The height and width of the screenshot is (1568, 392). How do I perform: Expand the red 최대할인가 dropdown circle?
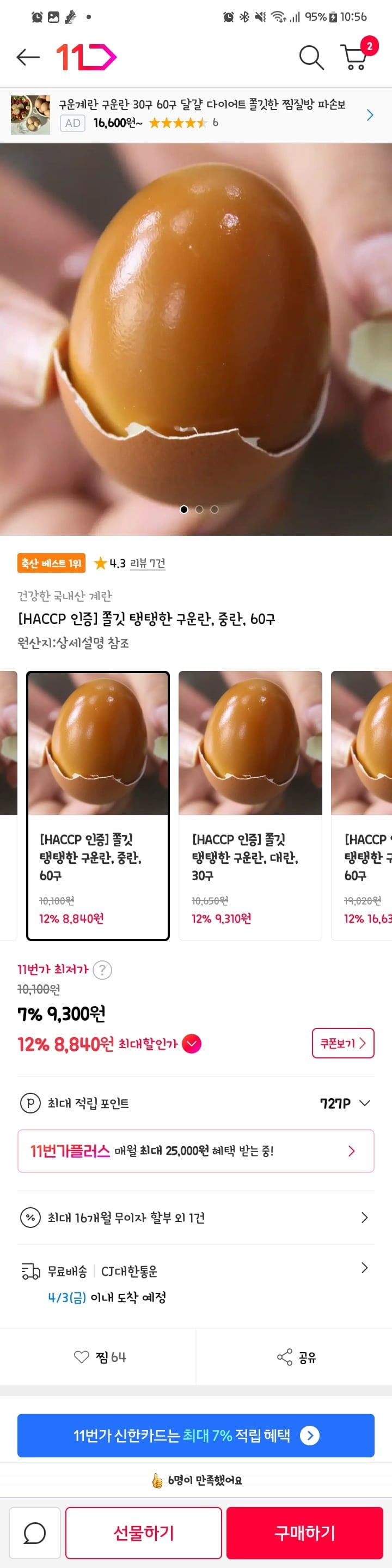coord(192,1044)
